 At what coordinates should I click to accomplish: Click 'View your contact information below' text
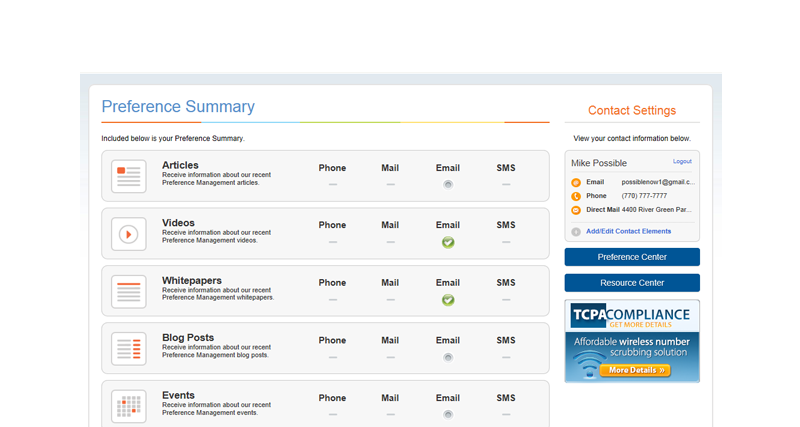pos(632,138)
